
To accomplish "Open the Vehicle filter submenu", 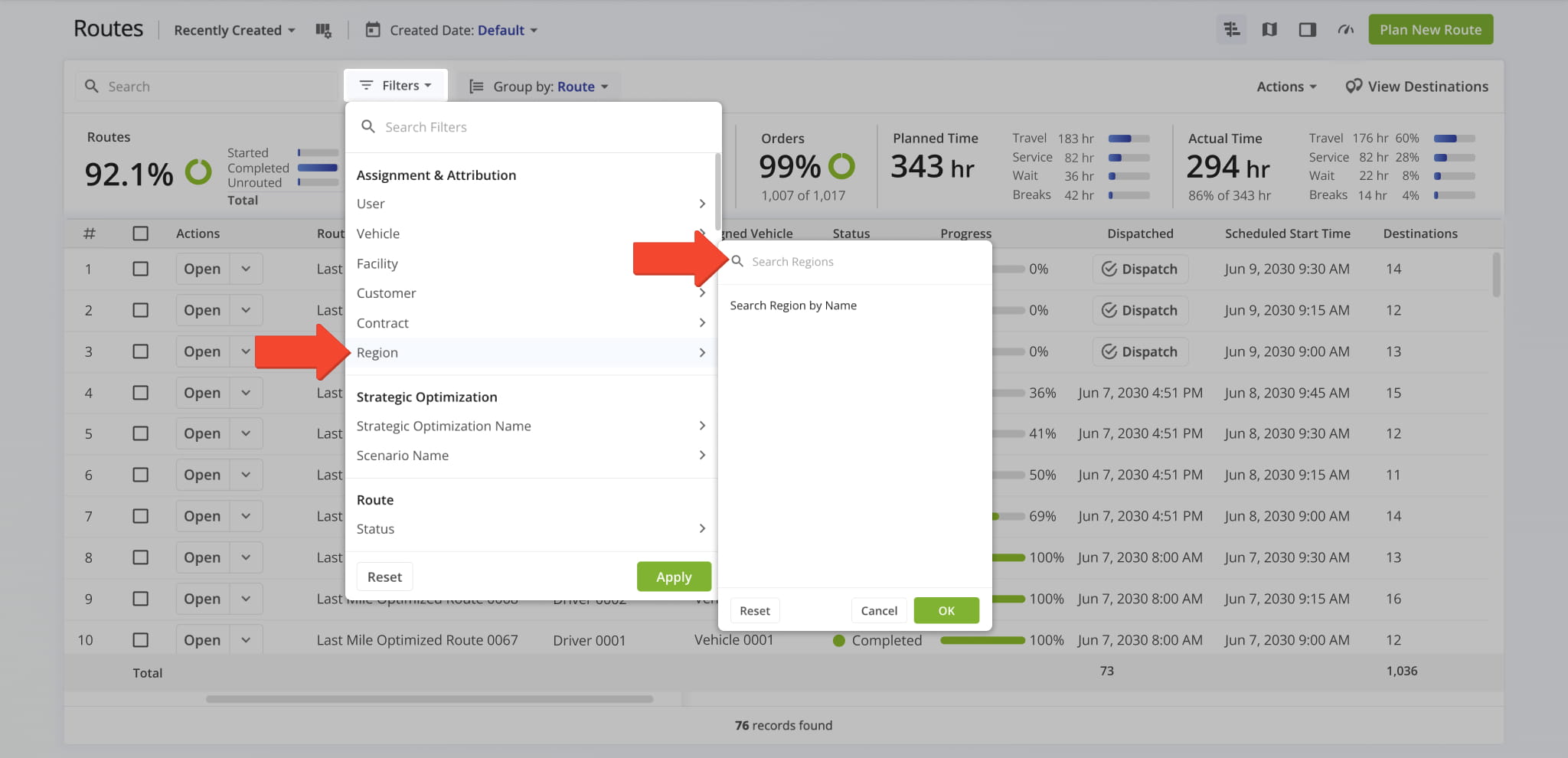I will (x=531, y=234).
